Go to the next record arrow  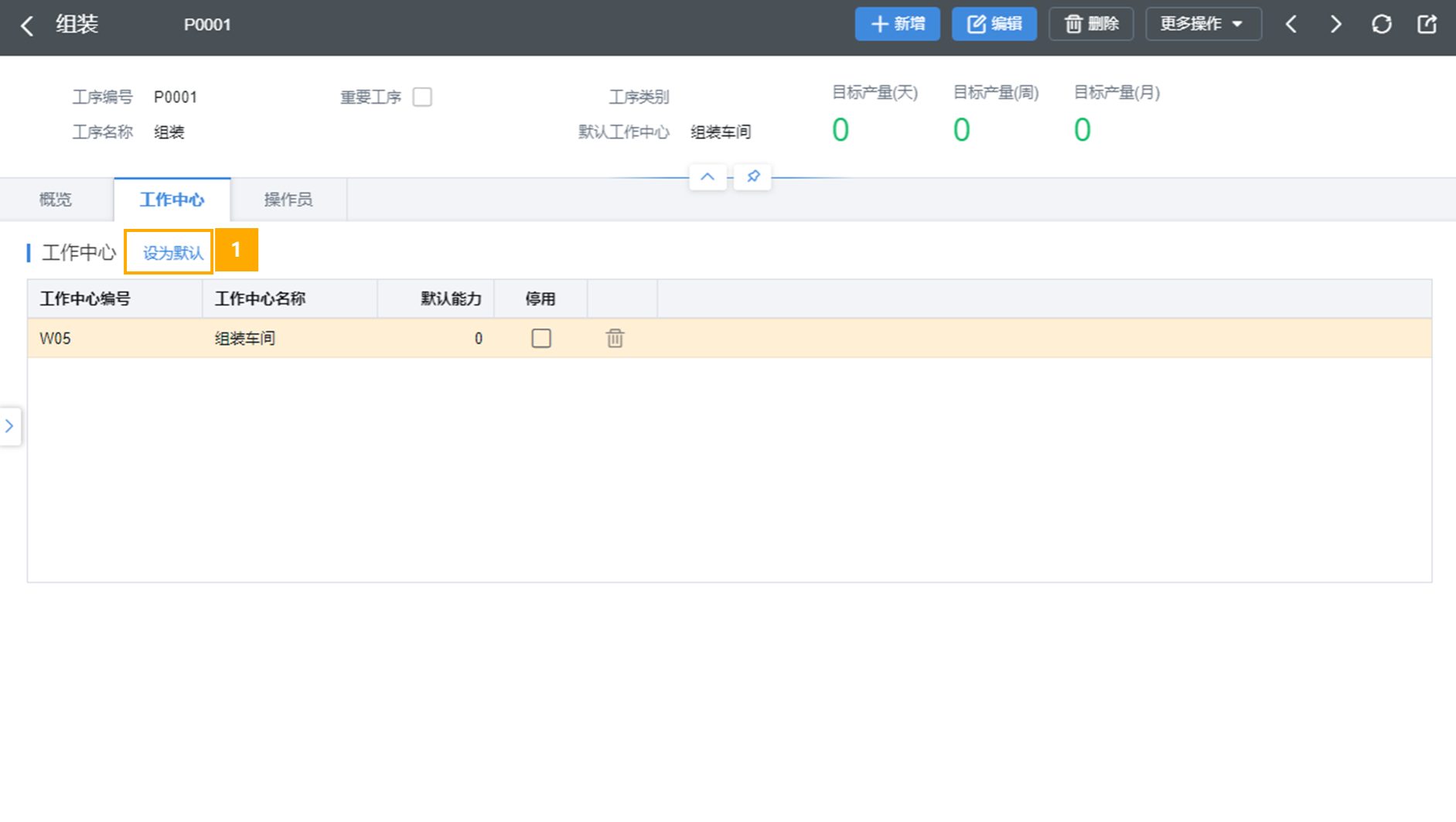coord(1336,24)
